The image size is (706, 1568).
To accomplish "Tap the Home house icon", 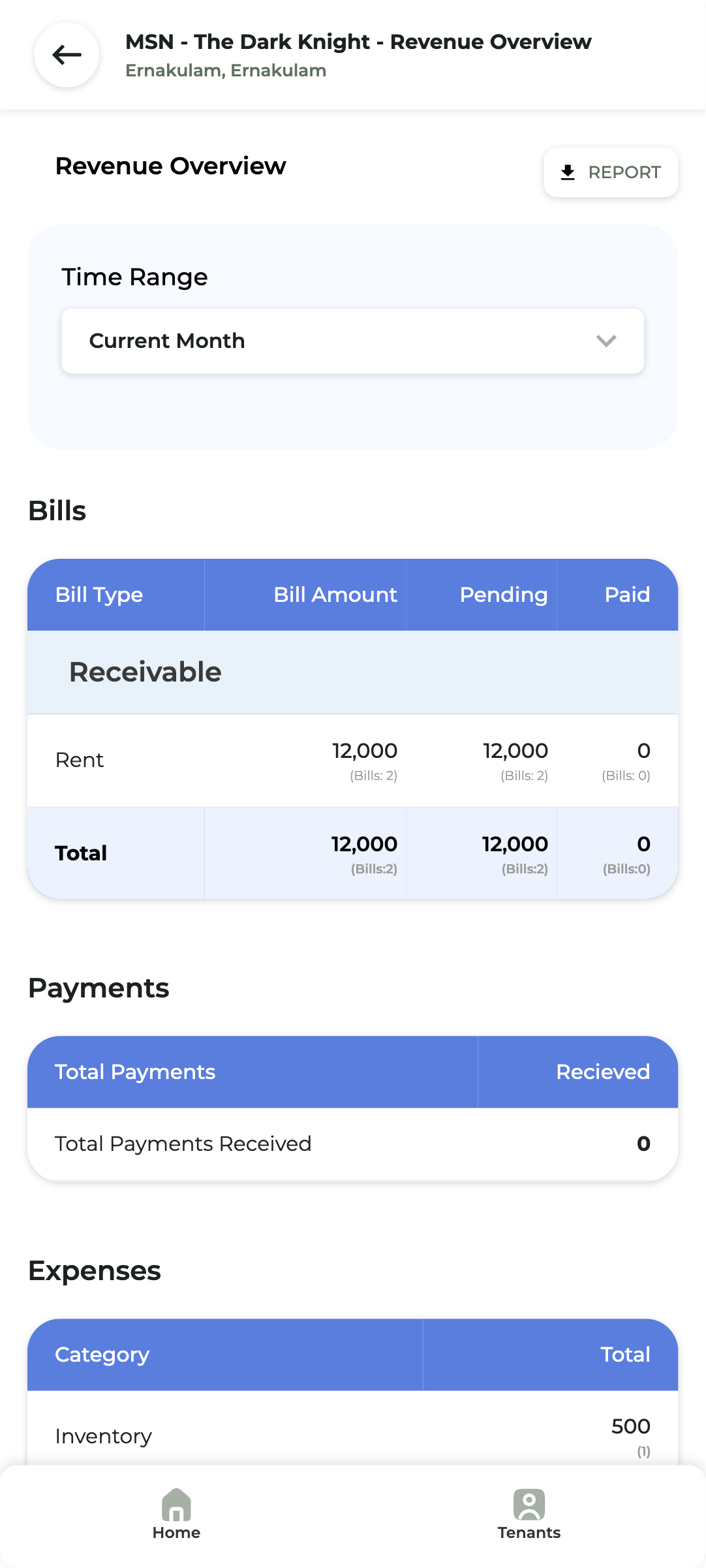I will pos(176,1504).
